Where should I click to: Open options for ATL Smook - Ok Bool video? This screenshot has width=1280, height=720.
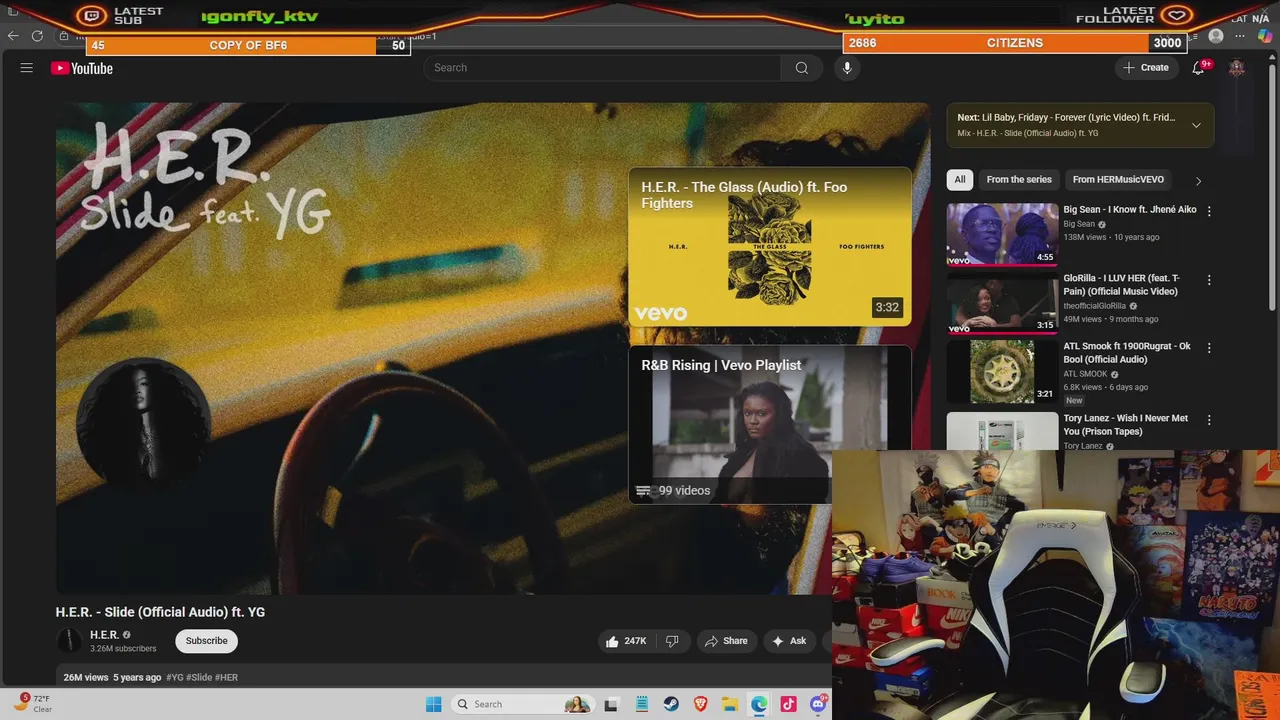click(1209, 348)
